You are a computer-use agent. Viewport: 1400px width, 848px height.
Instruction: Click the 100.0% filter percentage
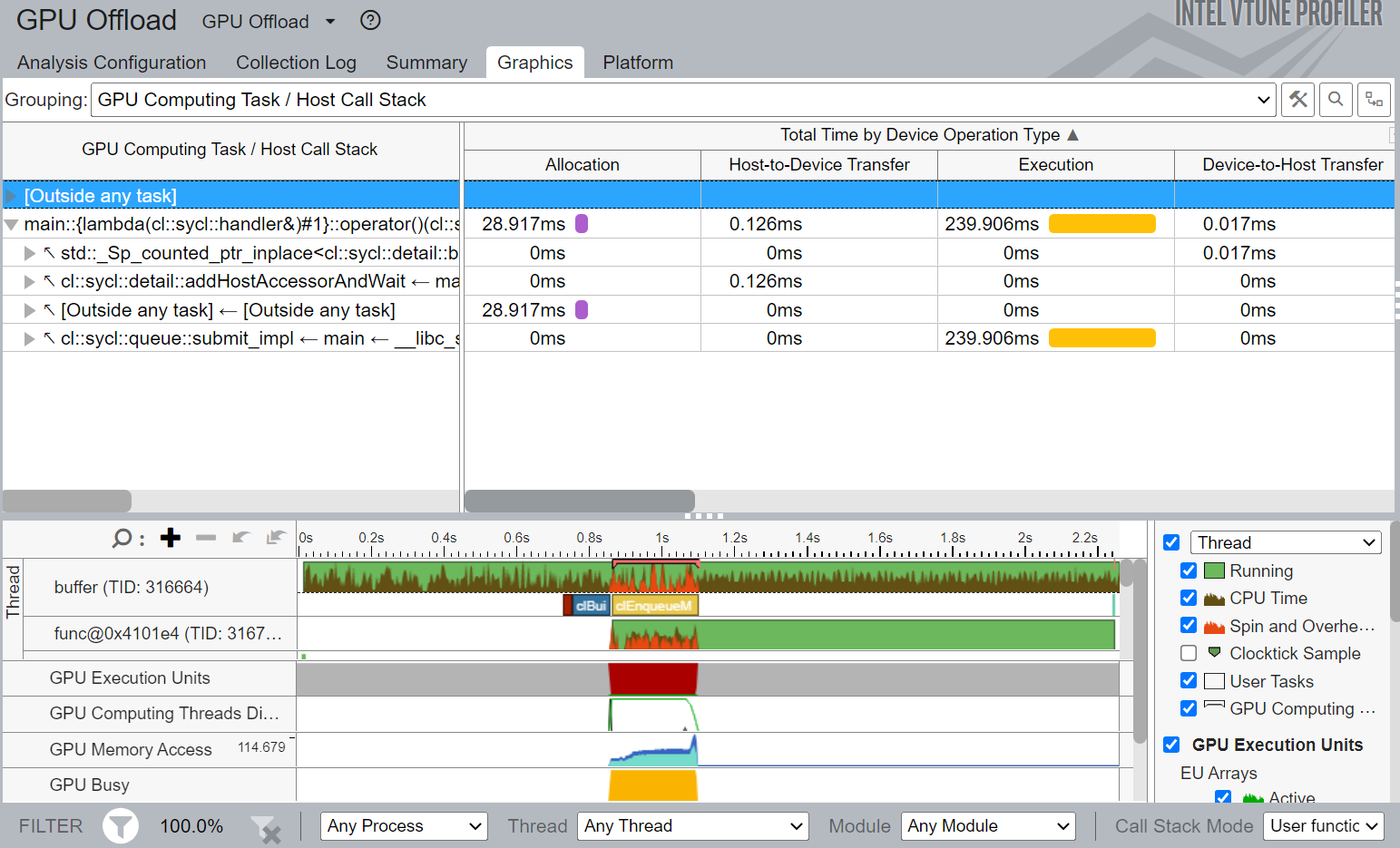click(191, 826)
